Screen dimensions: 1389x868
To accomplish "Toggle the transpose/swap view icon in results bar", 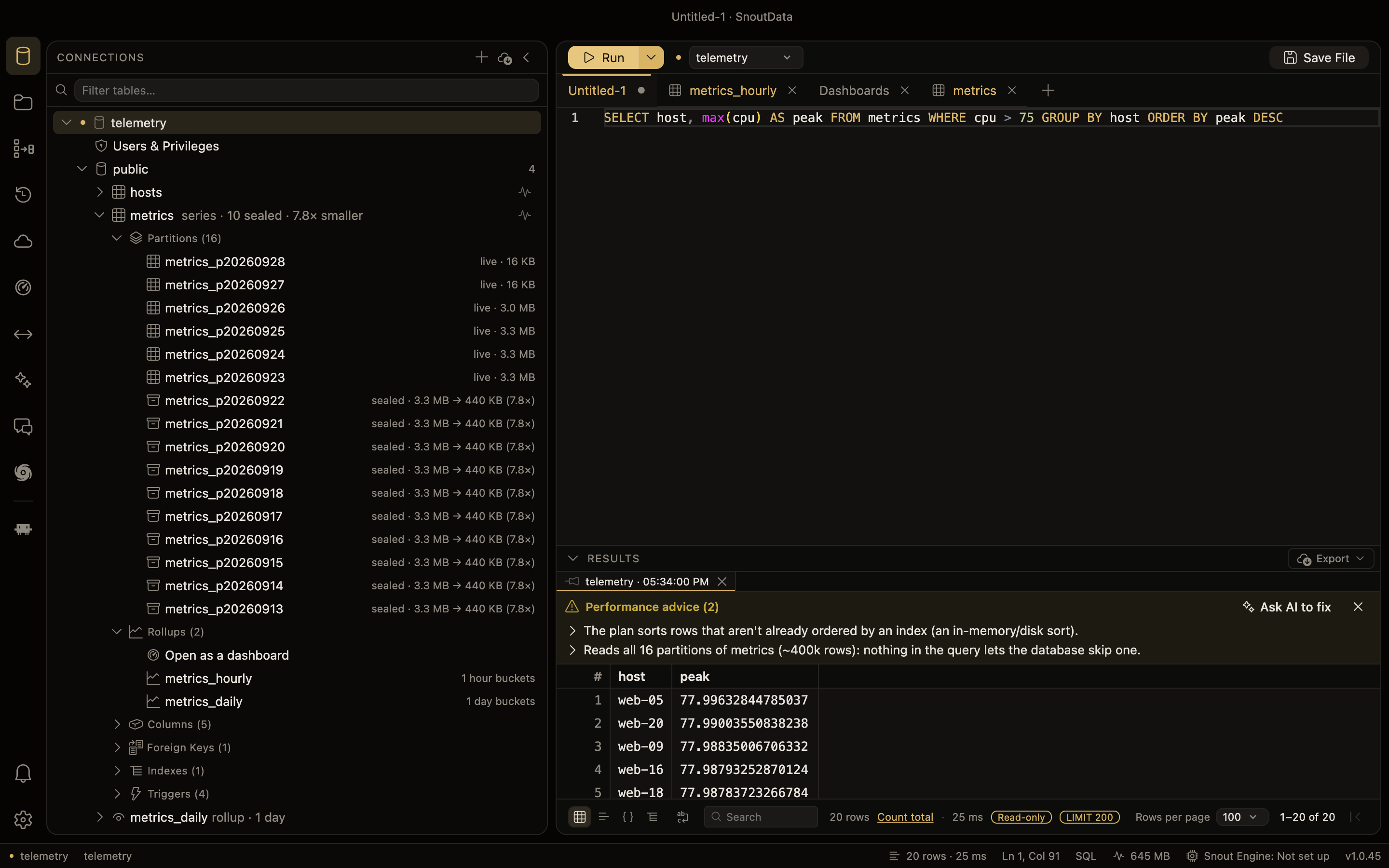I will coord(682,816).
